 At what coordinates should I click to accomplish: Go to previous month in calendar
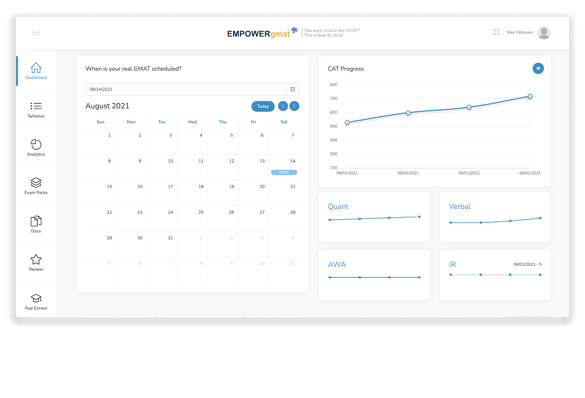tap(283, 106)
